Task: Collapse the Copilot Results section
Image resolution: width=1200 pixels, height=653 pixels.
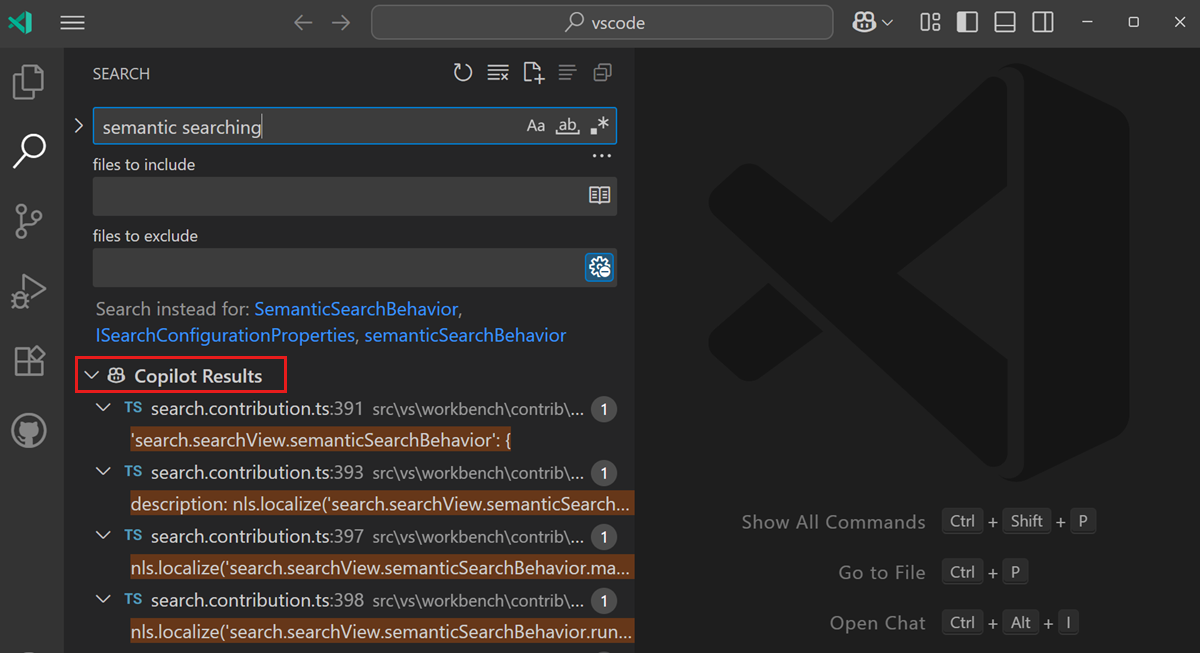Action: click(x=92, y=376)
